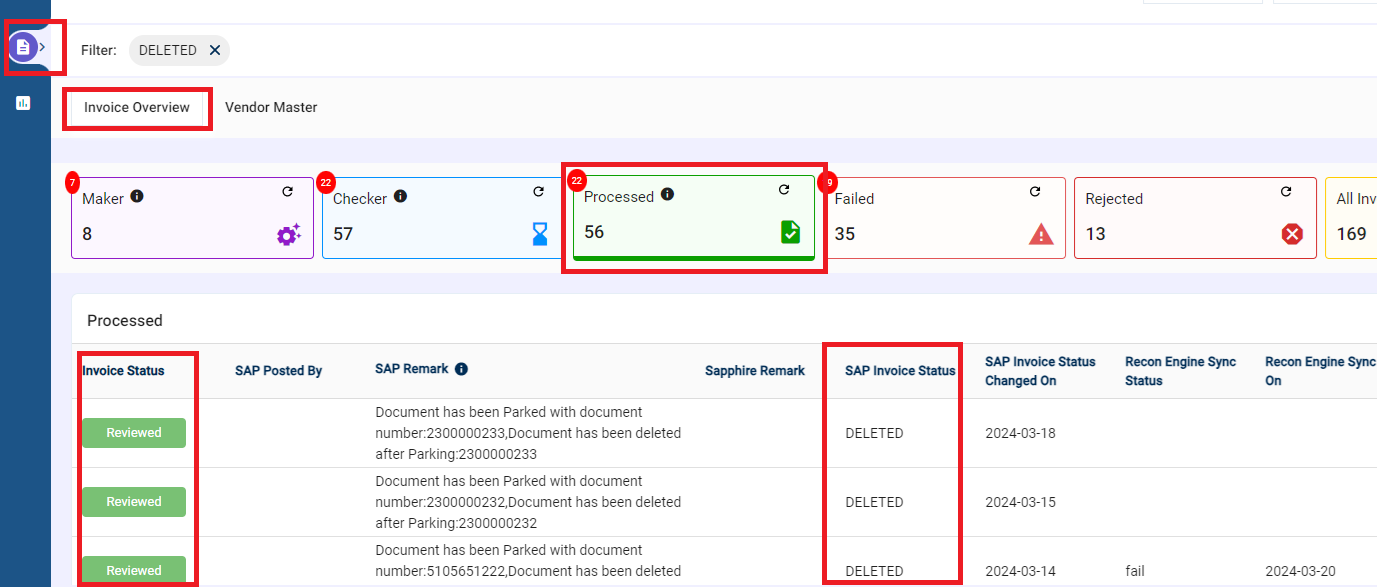1377x587 pixels.
Task: Select the Rejected status card showing 13
Action: click(x=1195, y=218)
